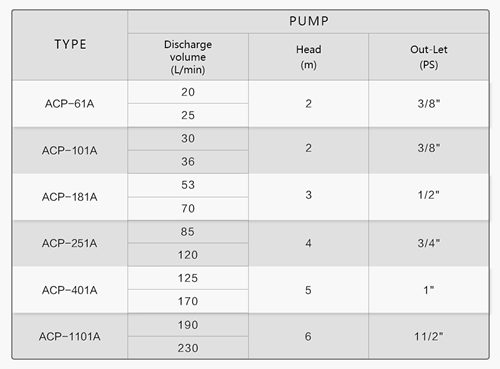This screenshot has height=369, width=500.
Task: Click the 1/2" outlet cell for ACP-181A
Action: click(x=429, y=197)
